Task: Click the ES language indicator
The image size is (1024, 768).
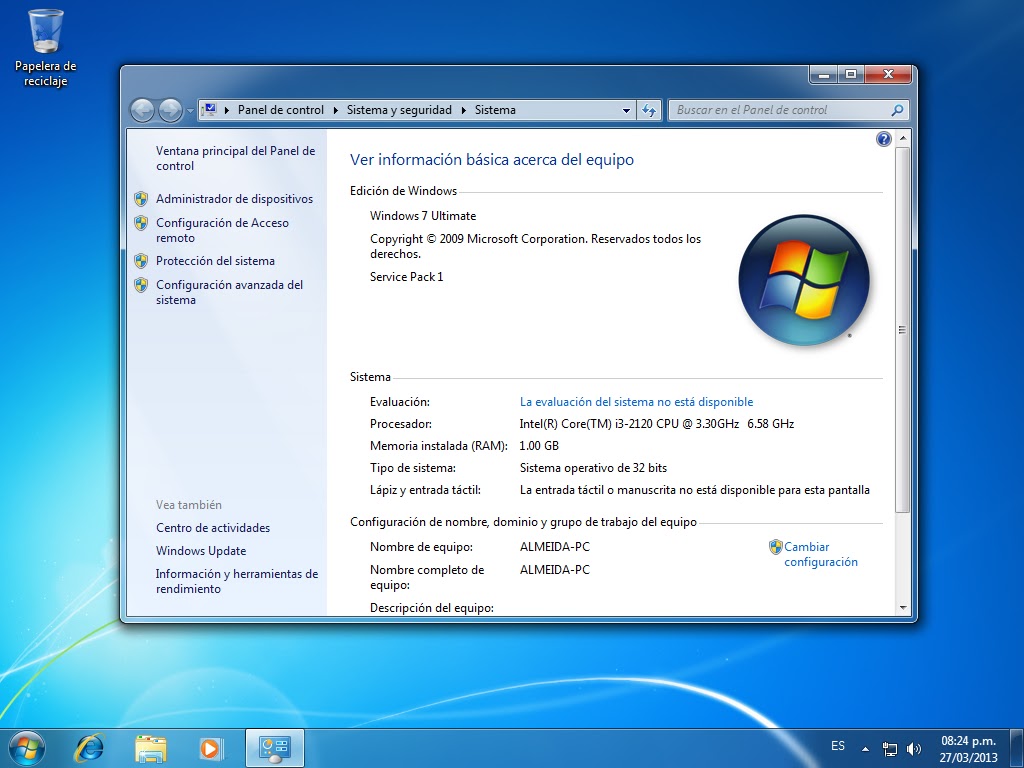Action: 838,746
